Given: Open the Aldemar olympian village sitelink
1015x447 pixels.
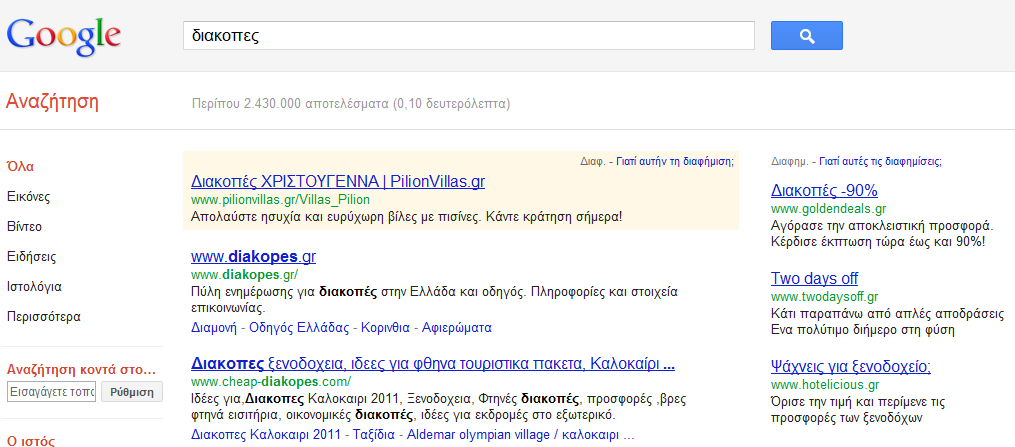Looking at the screenshot, I should (x=520, y=433).
